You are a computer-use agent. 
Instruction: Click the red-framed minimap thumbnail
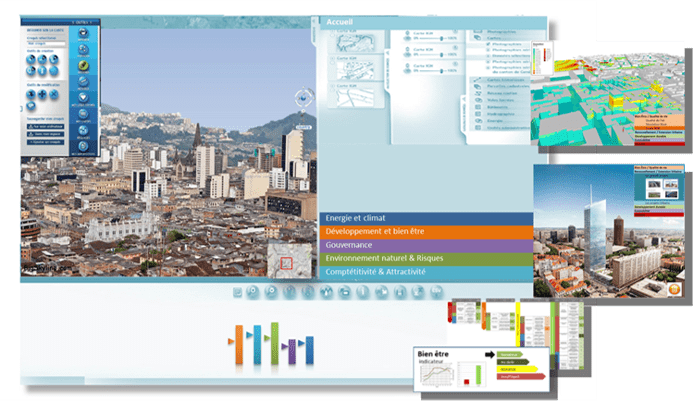(286, 262)
